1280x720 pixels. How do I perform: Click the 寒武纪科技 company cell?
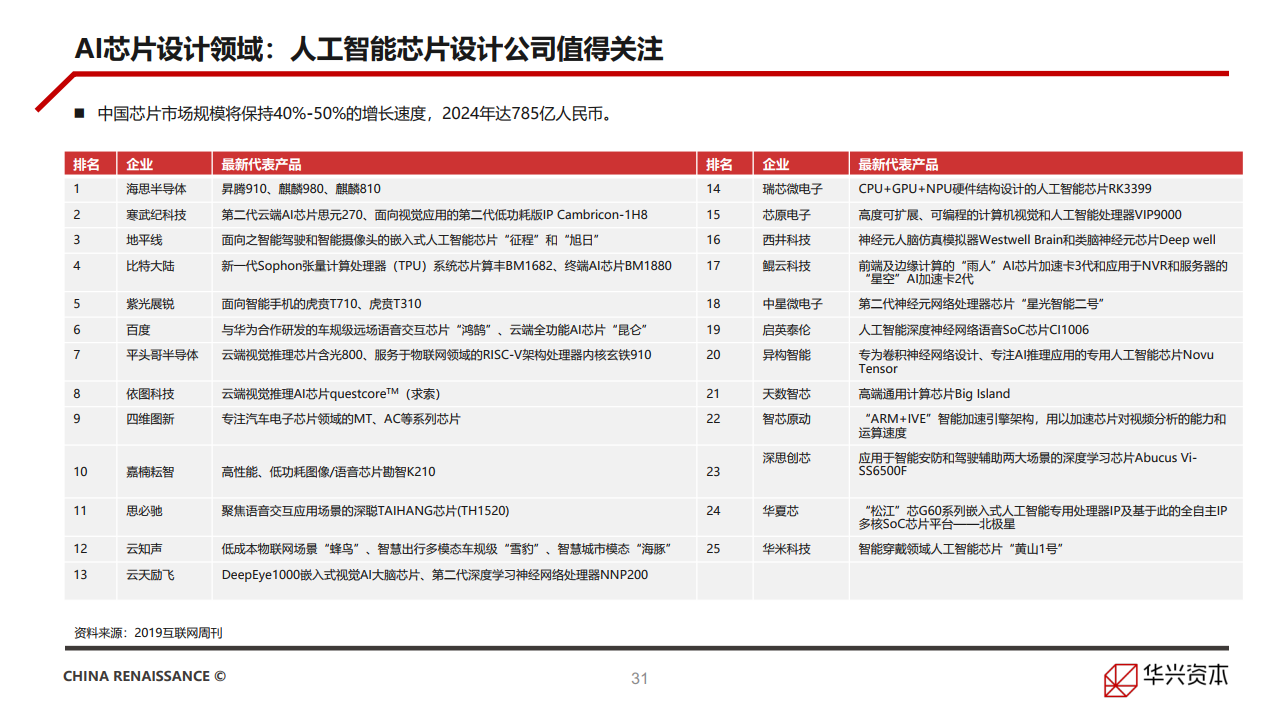(x=155, y=215)
